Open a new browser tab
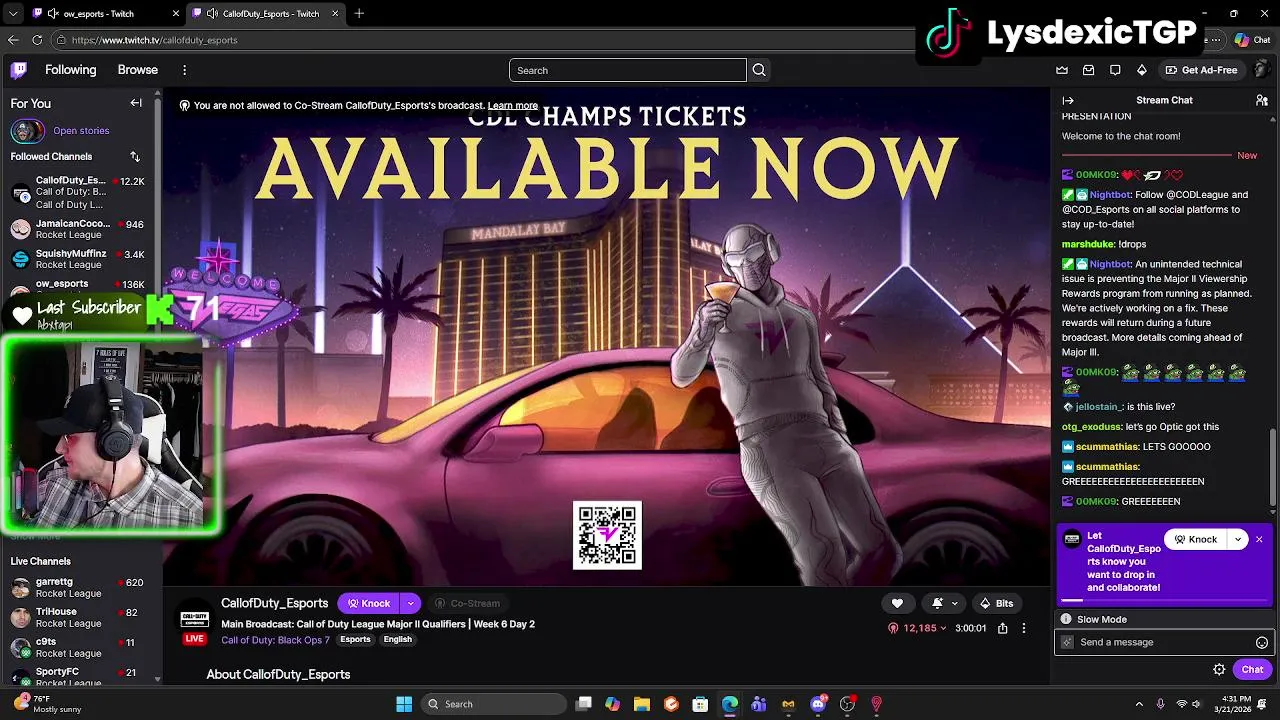This screenshot has height=720, width=1280. (359, 14)
